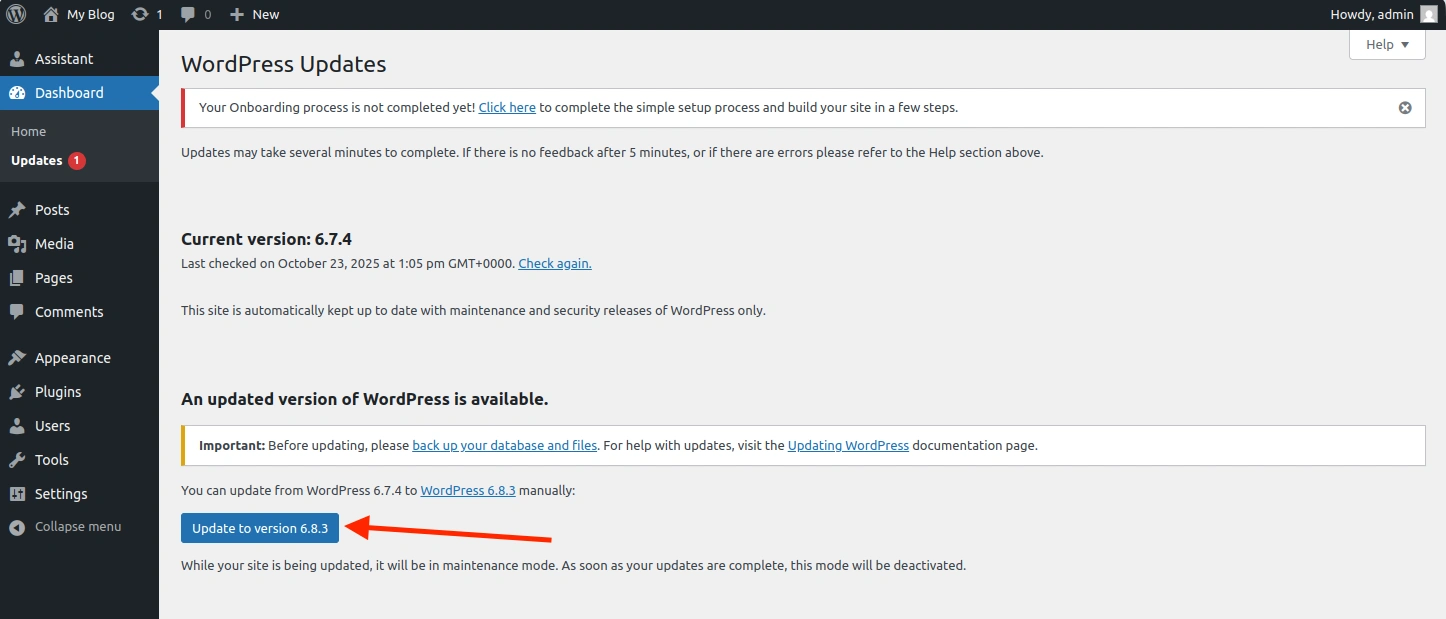
Task: Open the Help dropdown panel
Action: tap(1387, 44)
